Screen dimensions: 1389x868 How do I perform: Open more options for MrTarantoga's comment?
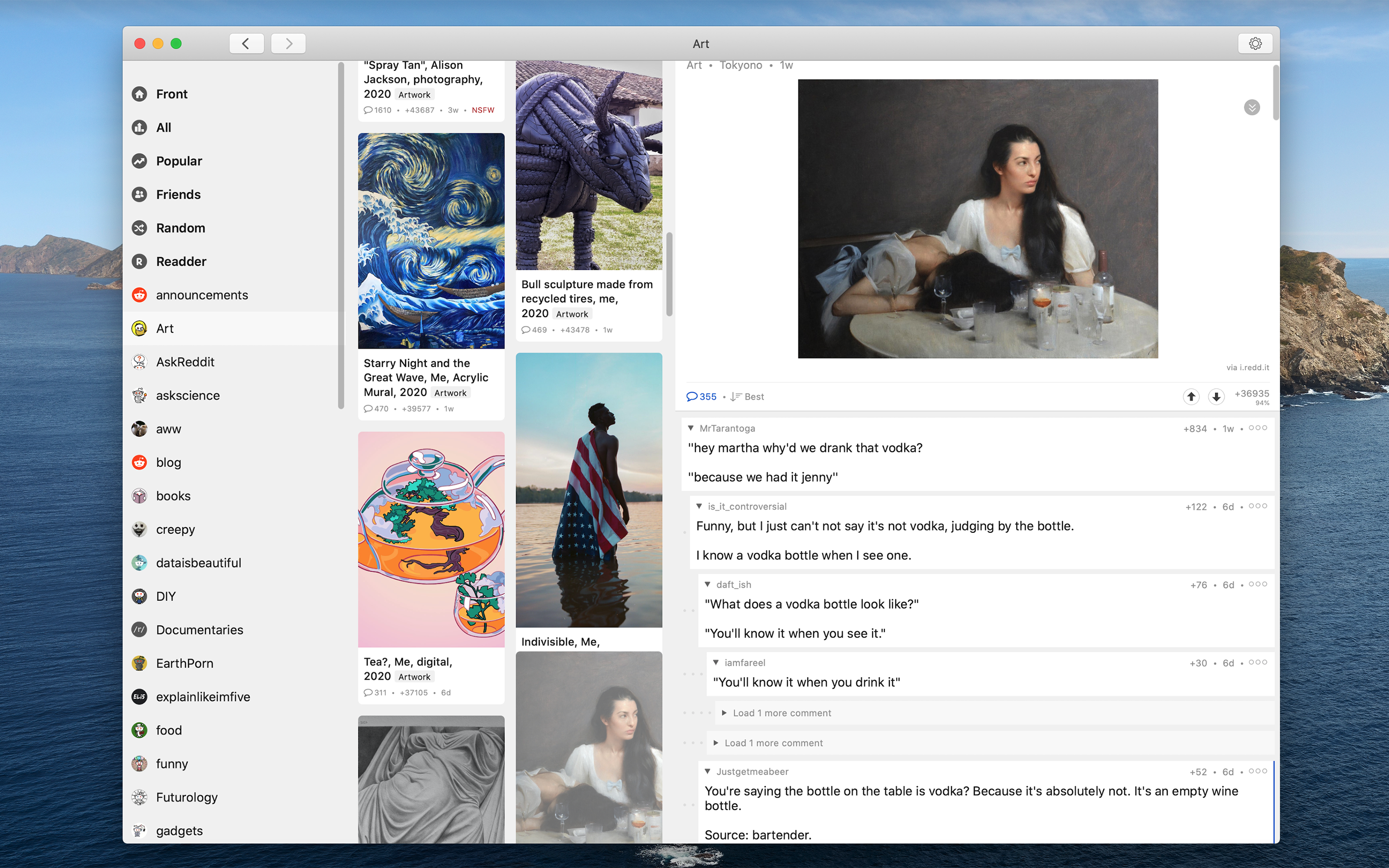(x=1257, y=428)
